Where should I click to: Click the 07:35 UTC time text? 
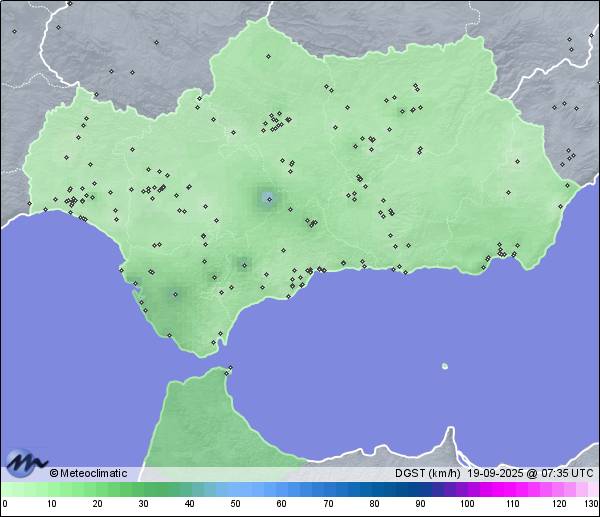click(567, 473)
